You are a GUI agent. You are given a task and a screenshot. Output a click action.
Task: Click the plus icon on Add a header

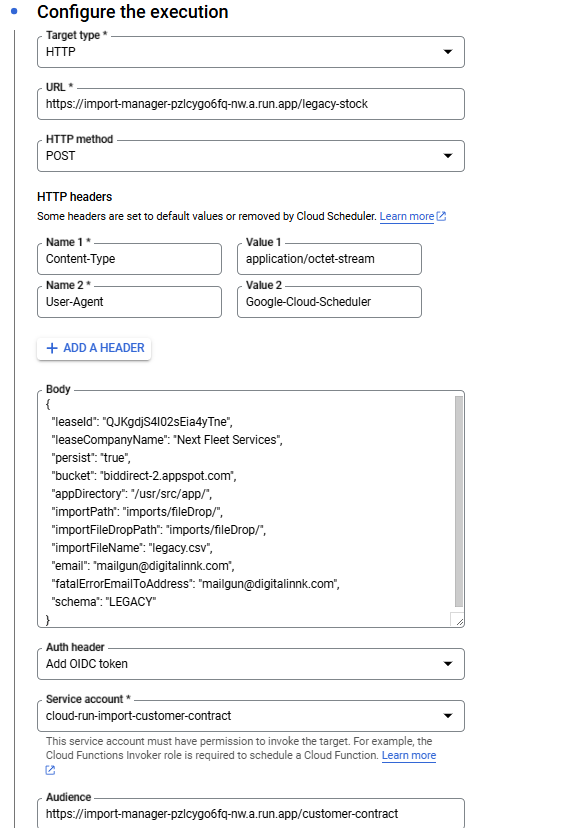click(52, 348)
